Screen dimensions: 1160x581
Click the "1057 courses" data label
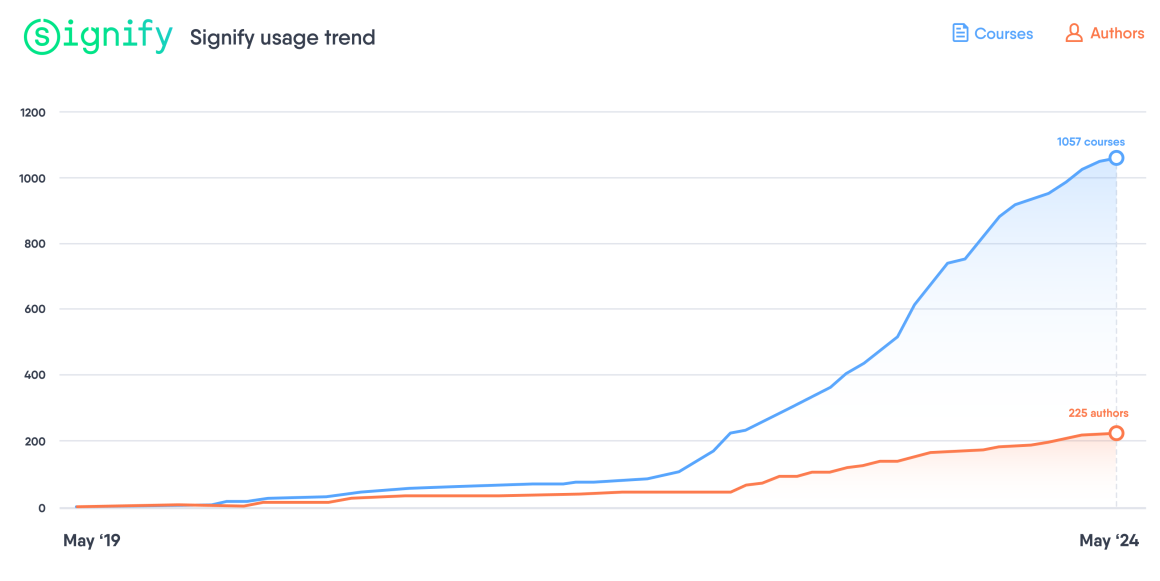pyautogui.click(x=1090, y=142)
